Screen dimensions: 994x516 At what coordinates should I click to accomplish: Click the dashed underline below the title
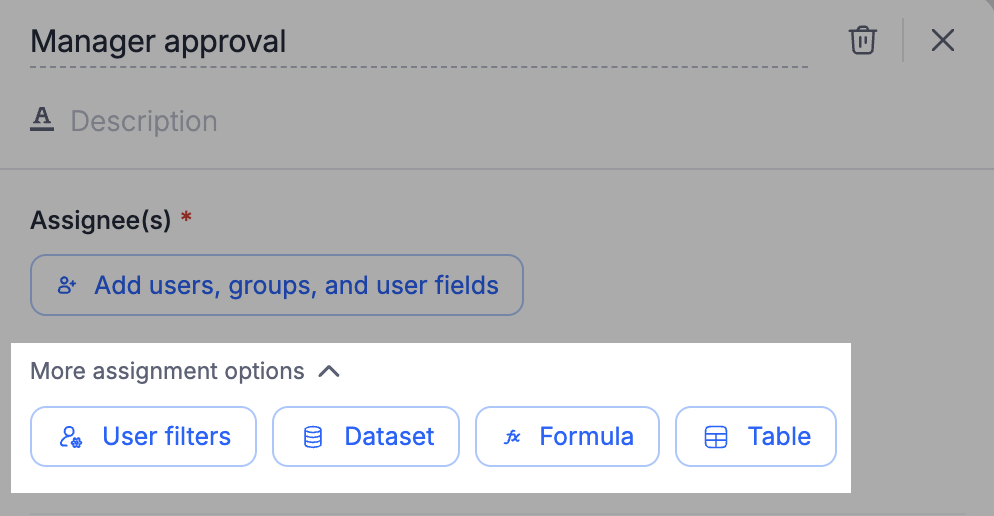[418, 67]
